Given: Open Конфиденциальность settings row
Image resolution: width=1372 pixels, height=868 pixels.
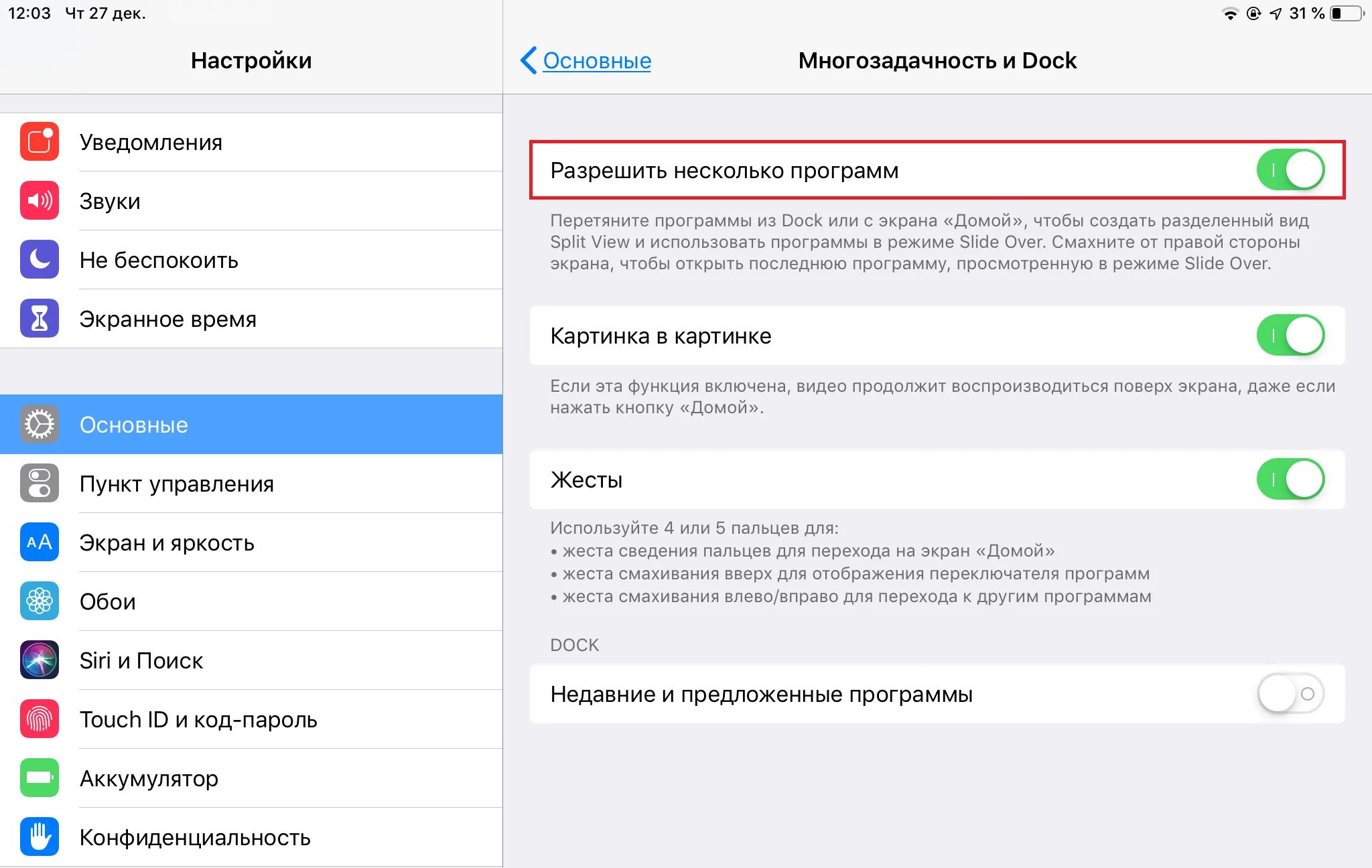Looking at the screenshot, I should click(251, 837).
